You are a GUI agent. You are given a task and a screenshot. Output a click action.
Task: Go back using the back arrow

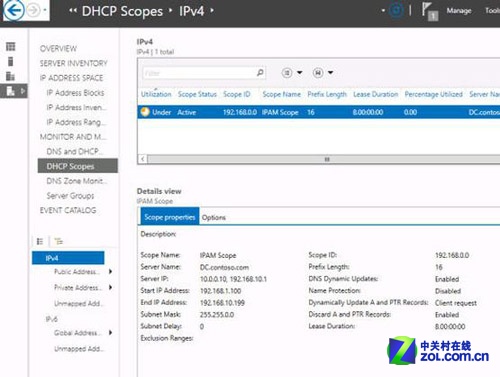point(13,10)
